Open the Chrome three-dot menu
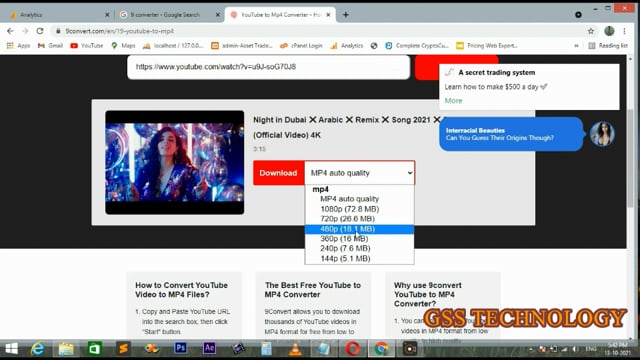This screenshot has height=360, width=640. 624,31
